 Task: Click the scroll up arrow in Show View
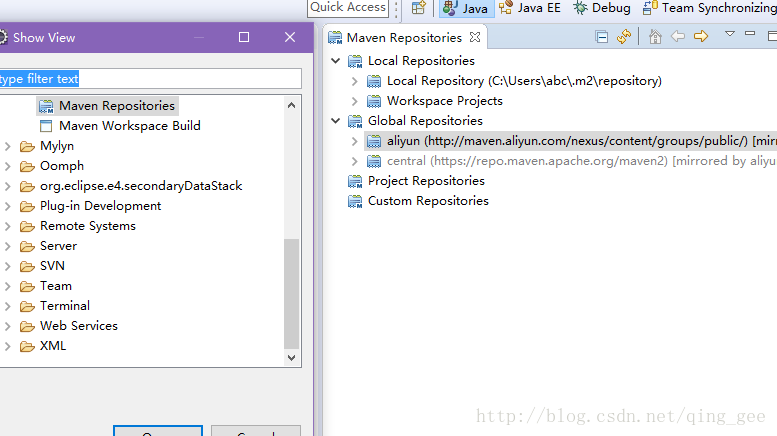(x=291, y=105)
